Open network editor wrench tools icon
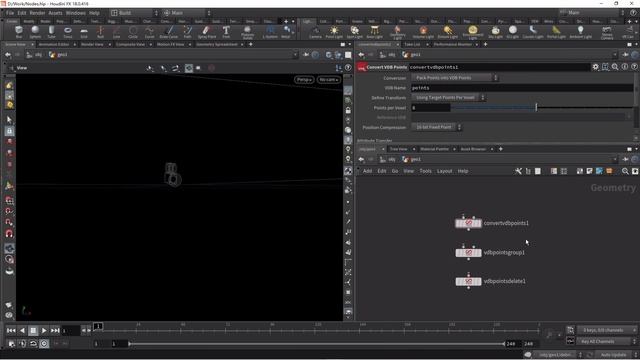 click(518, 171)
